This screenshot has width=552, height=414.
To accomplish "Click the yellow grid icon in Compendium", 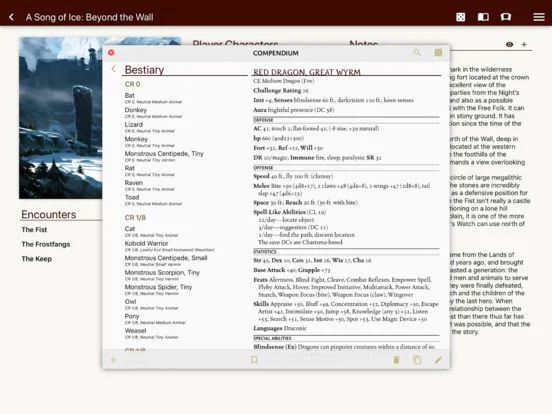I will click(x=438, y=52).
